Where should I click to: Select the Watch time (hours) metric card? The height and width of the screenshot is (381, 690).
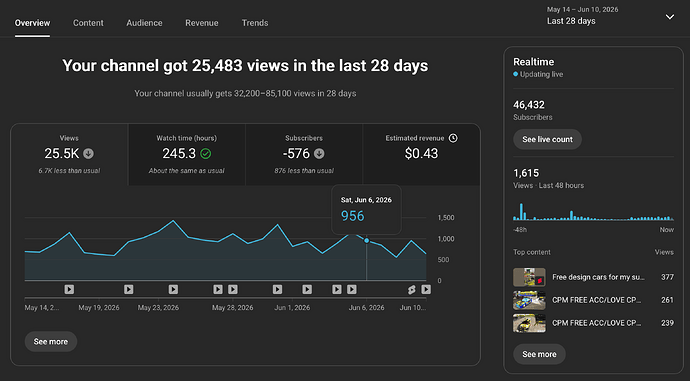187,154
